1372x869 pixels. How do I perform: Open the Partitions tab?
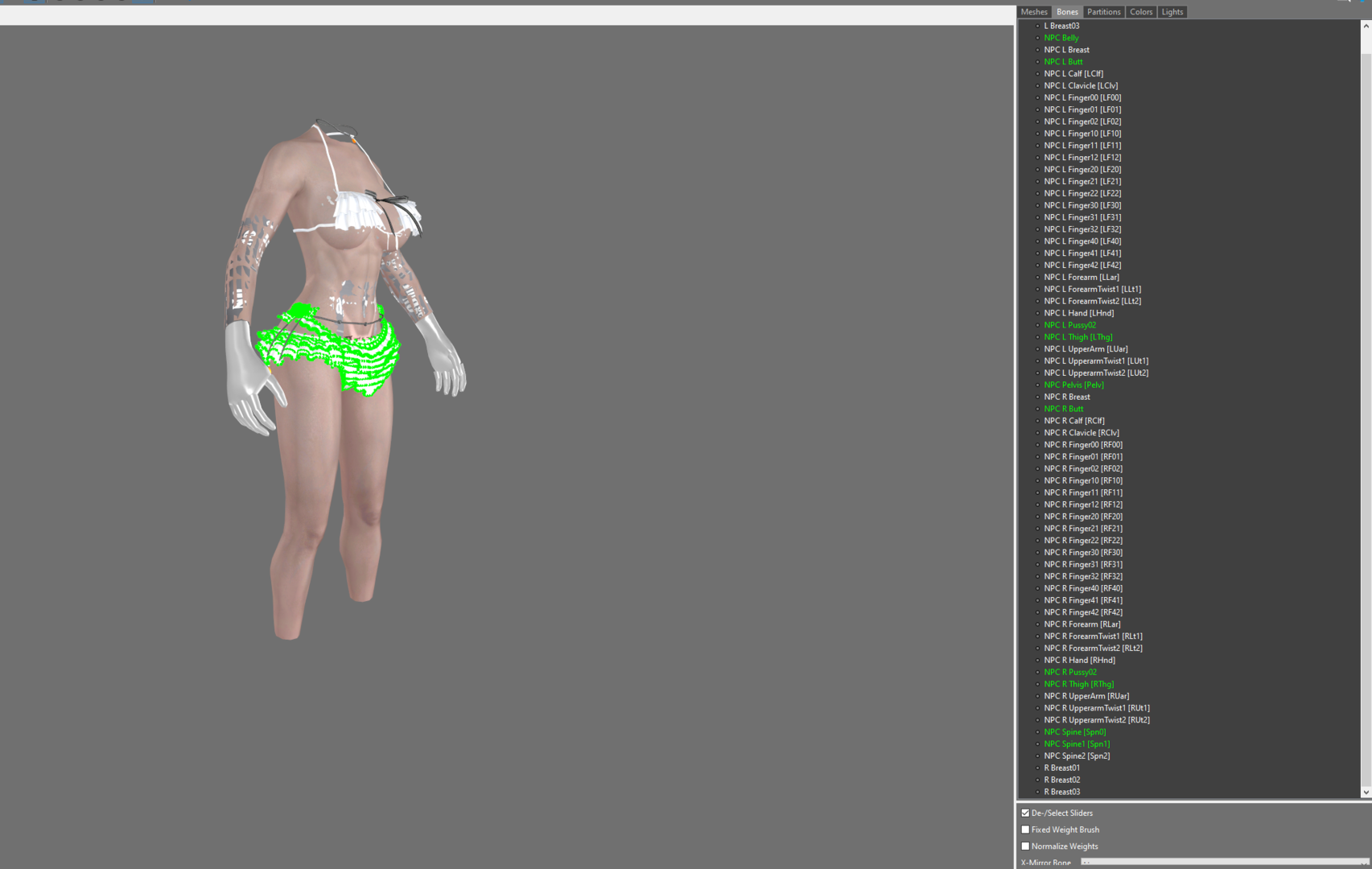point(1103,12)
